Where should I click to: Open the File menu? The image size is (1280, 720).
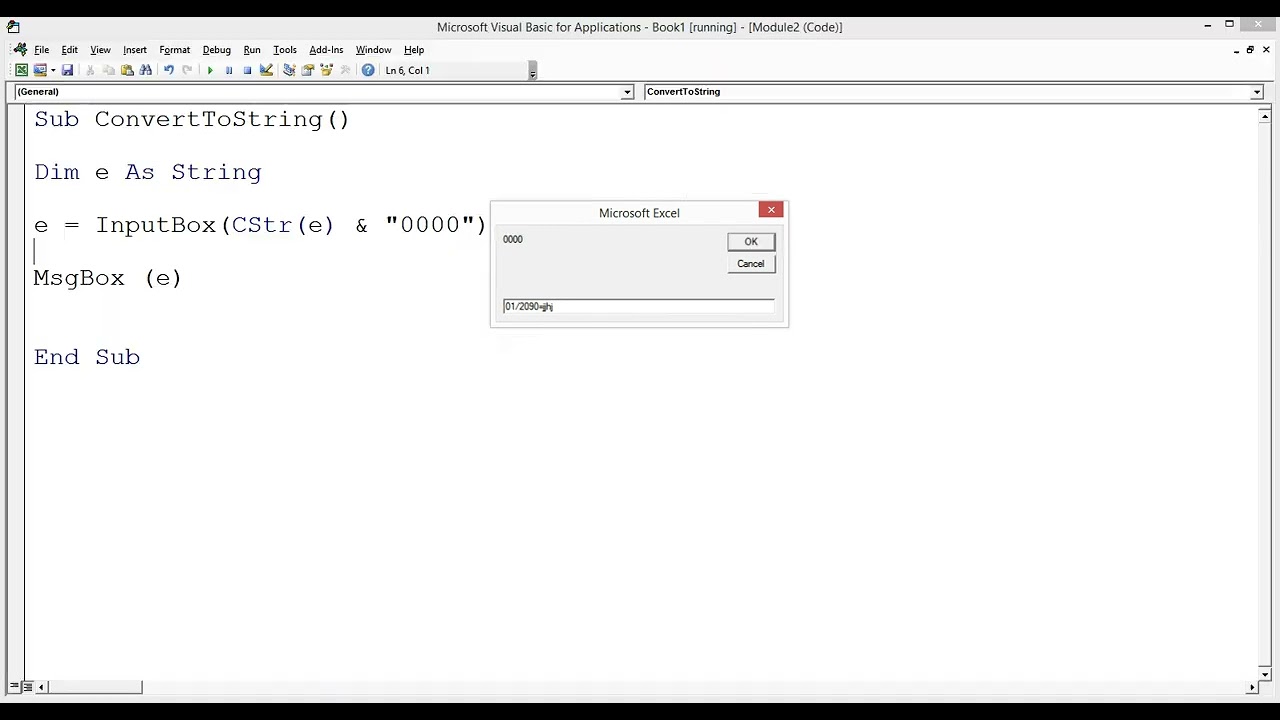point(42,49)
